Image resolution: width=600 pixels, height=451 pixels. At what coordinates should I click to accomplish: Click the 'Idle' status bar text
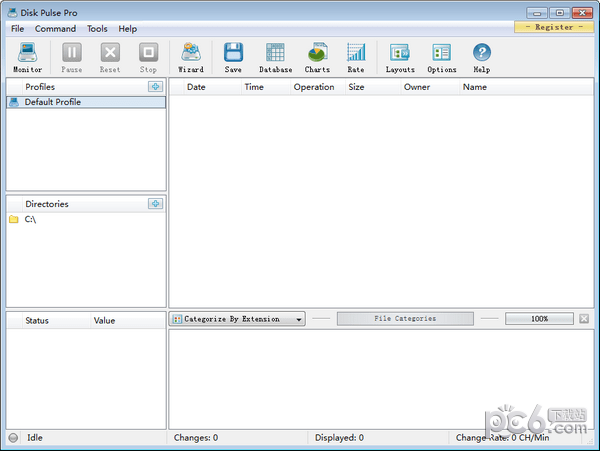coord(35,438)
